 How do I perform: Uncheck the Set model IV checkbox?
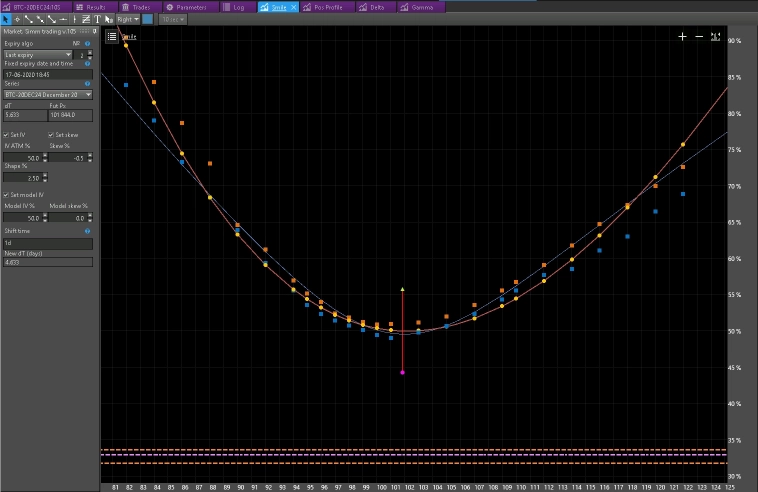click(x=7, y=195)
